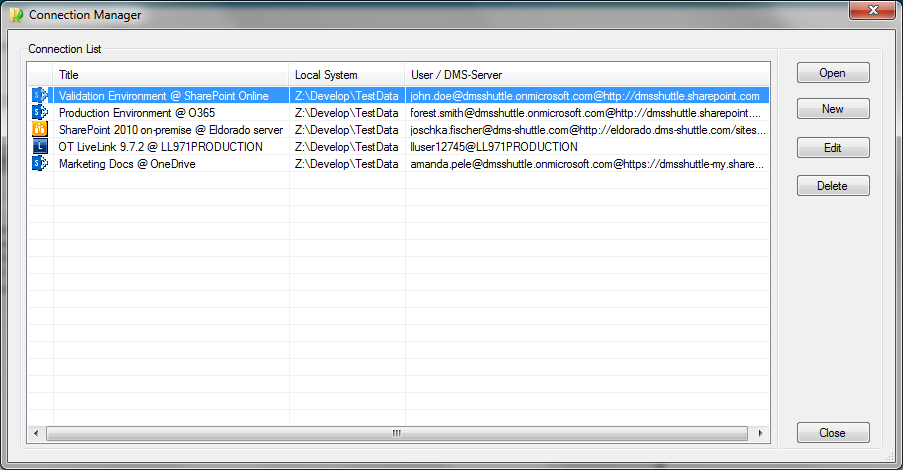The image size is (903, 470).
Task: Click the SharePoint icon beside Validation Environment
Action: click(40, 96)
